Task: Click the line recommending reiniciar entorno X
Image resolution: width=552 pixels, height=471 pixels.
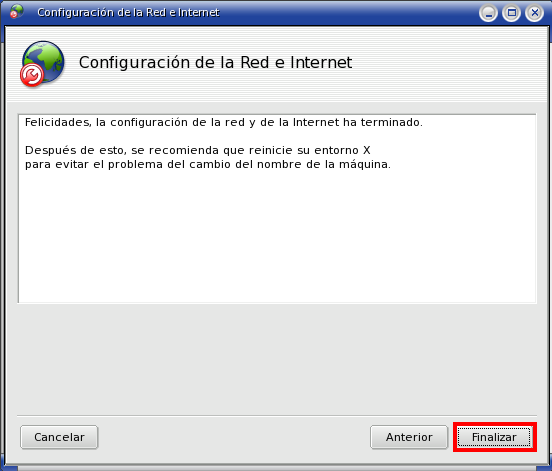Action: (197, 150)
